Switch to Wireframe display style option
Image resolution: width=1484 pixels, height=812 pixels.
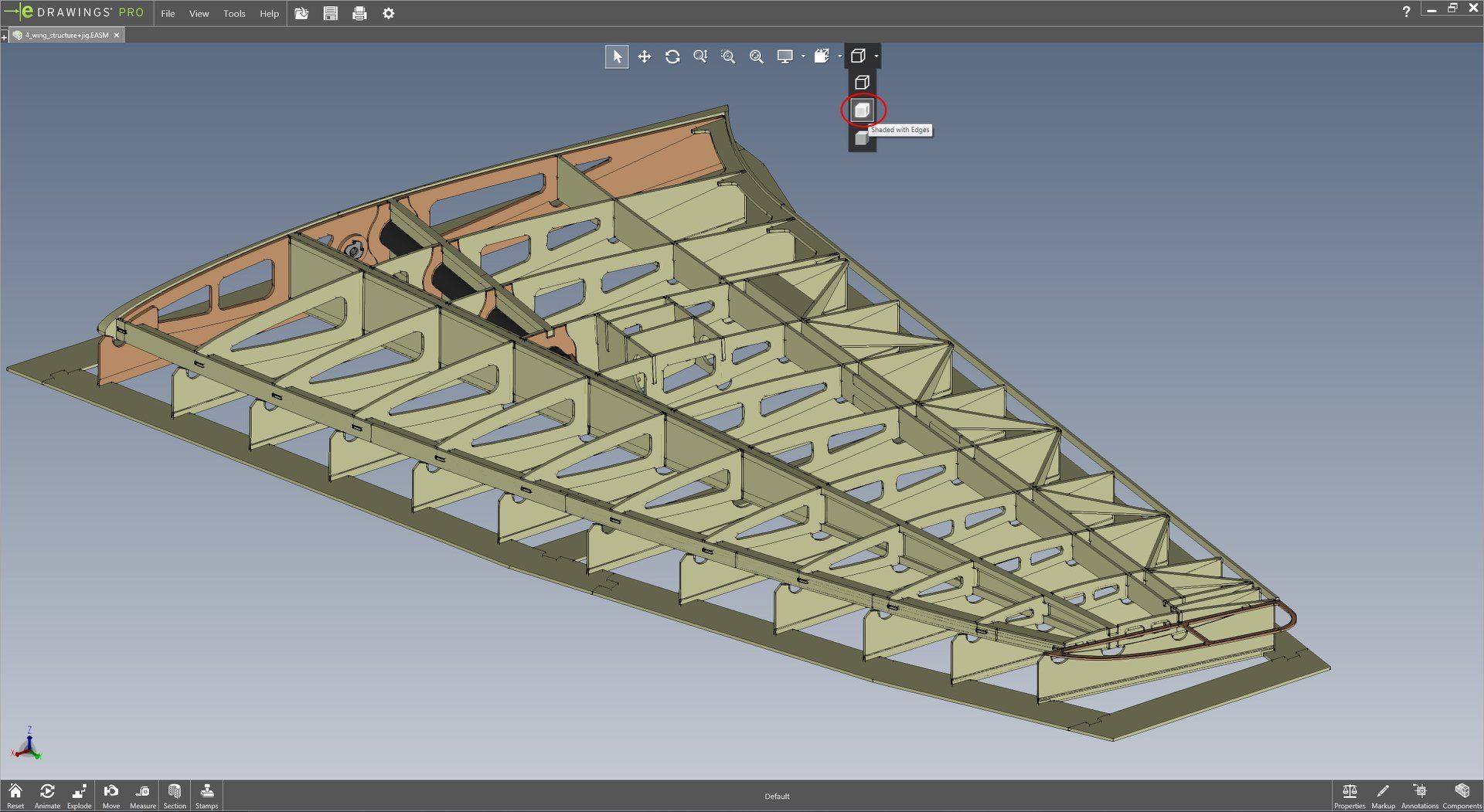tap(862, 83)
